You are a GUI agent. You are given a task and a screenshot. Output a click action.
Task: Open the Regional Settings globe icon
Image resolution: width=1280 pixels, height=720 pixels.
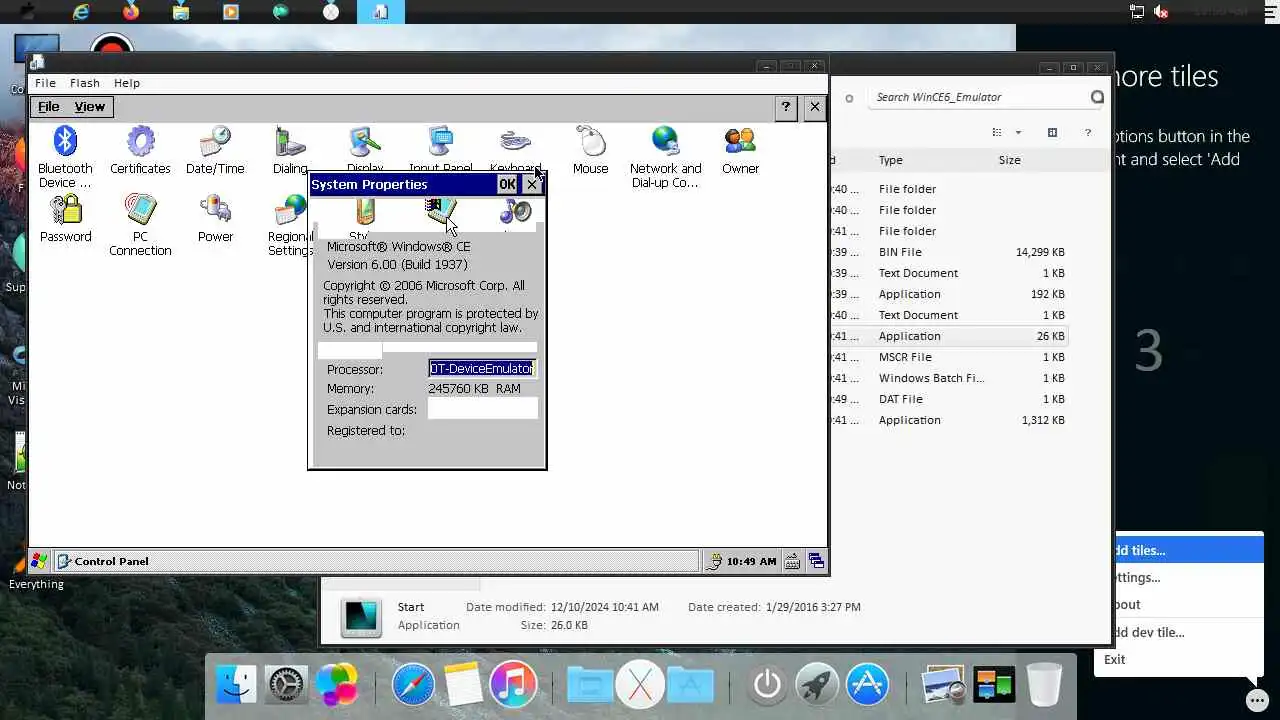(x=290, y=210)
